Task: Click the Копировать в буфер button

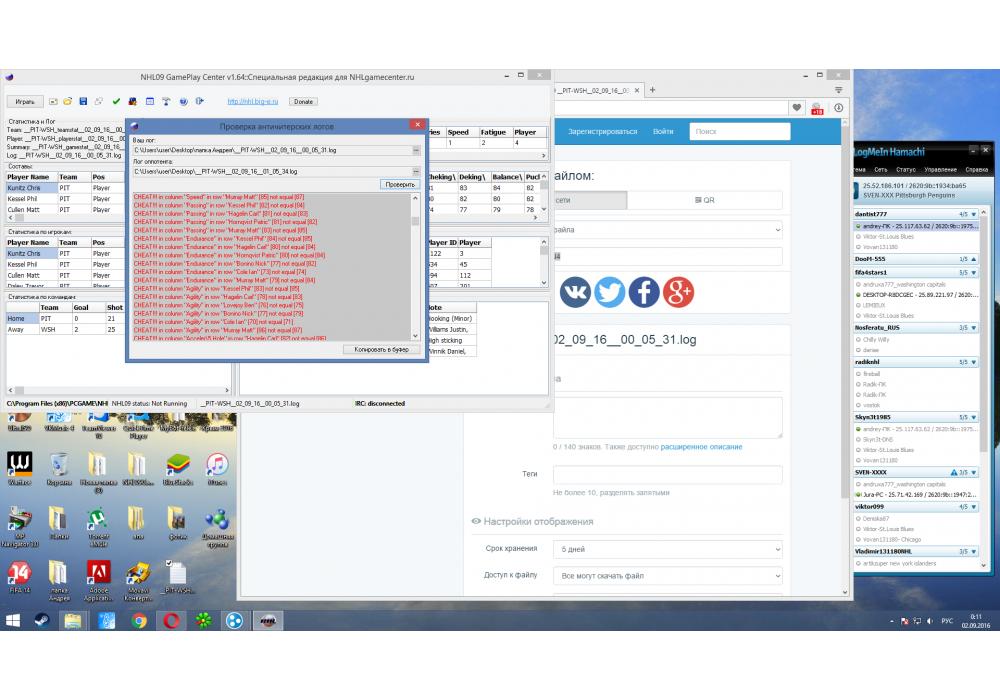Action: coord(380,350)
